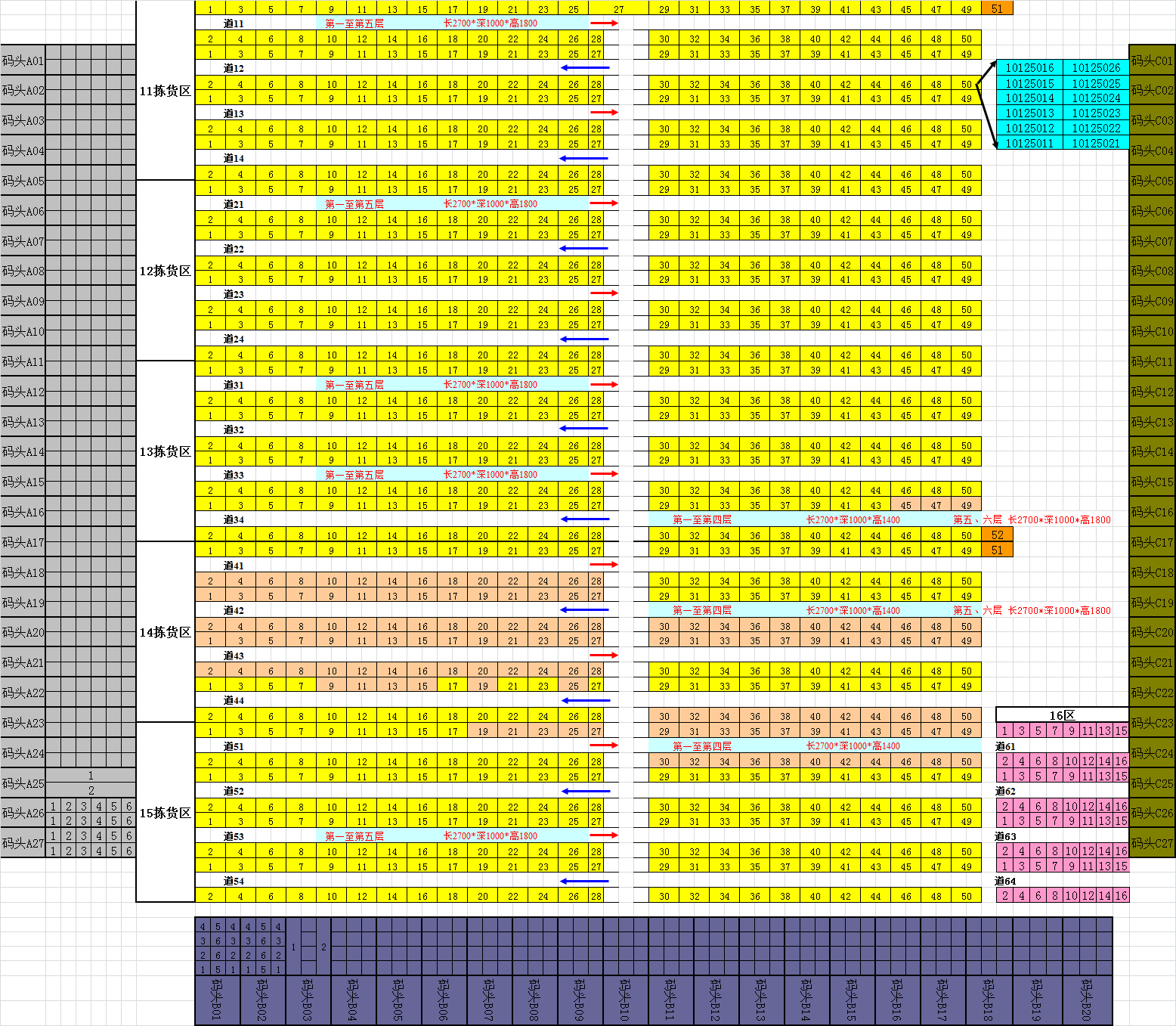This screenshot has width=1176, height=1026.
Task: Click the 码头C22 dock label
Action: 1152,693
